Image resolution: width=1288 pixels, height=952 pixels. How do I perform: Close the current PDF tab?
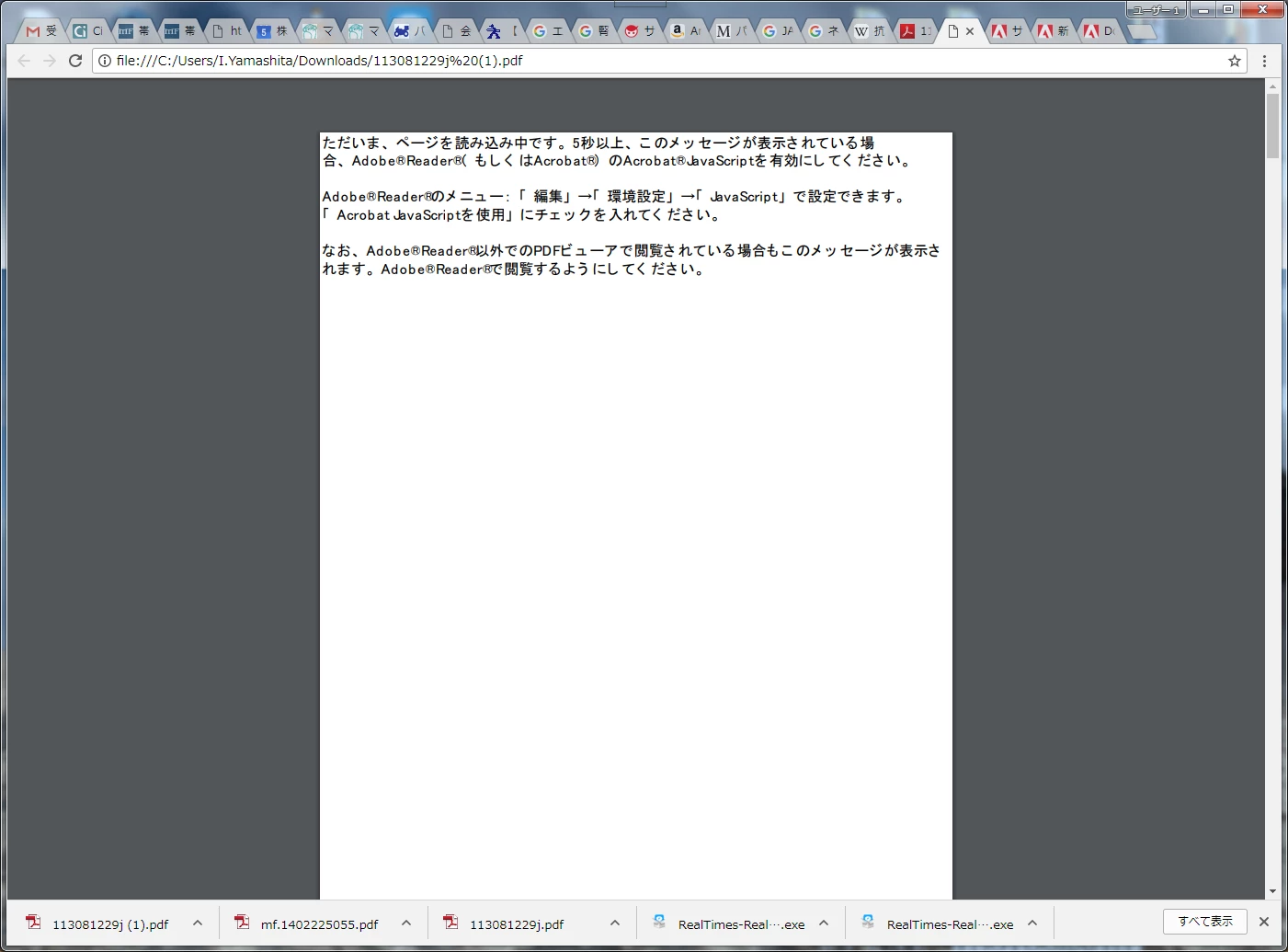(970, 31)
